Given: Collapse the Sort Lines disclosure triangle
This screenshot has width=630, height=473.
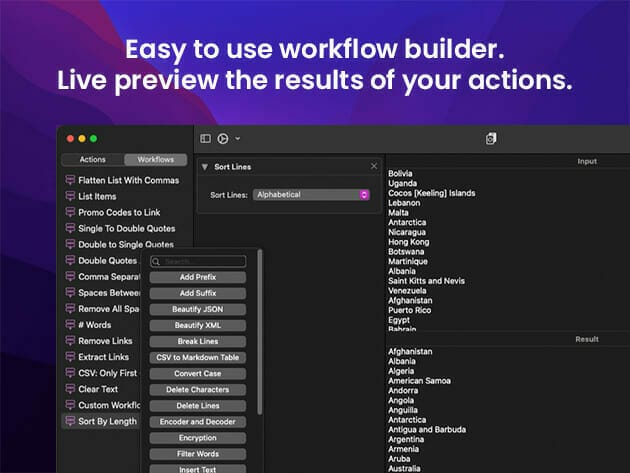Looking at the screenshot, I should [205, 166].
